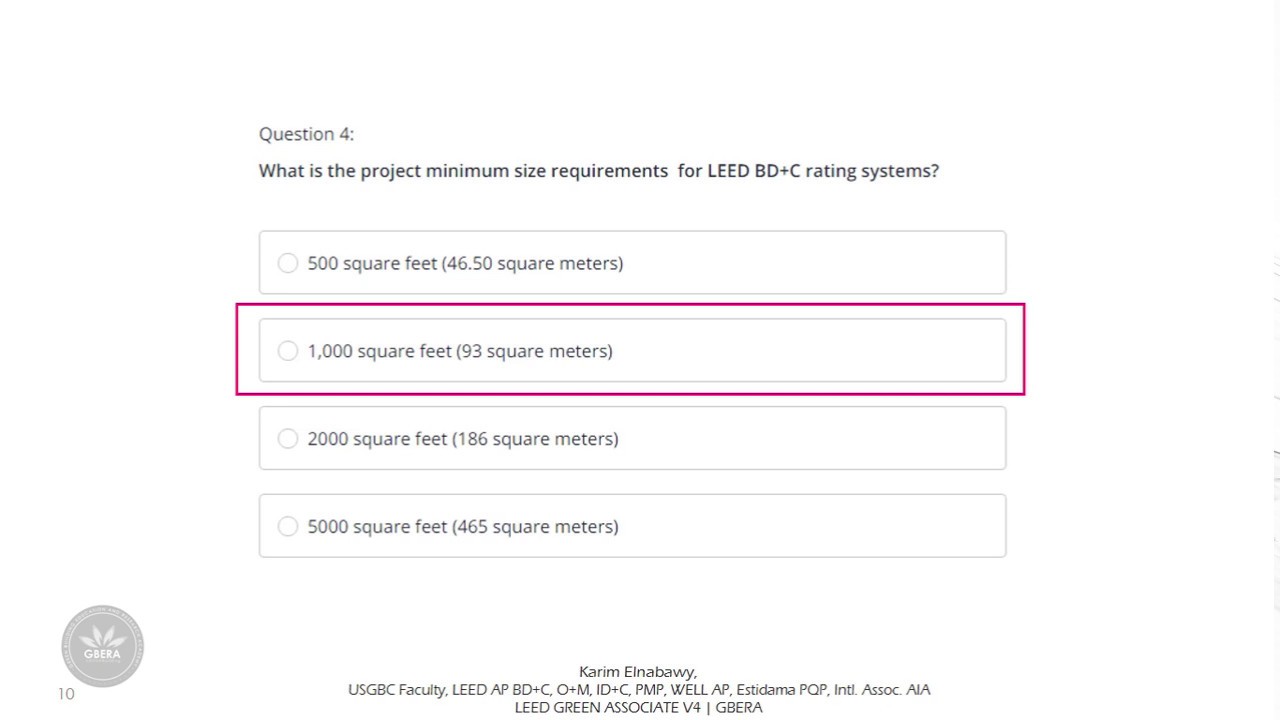Click the '2000 square feet (186 square meters)' label
This screenshot has height=720, width=1280.
(463, 439)
